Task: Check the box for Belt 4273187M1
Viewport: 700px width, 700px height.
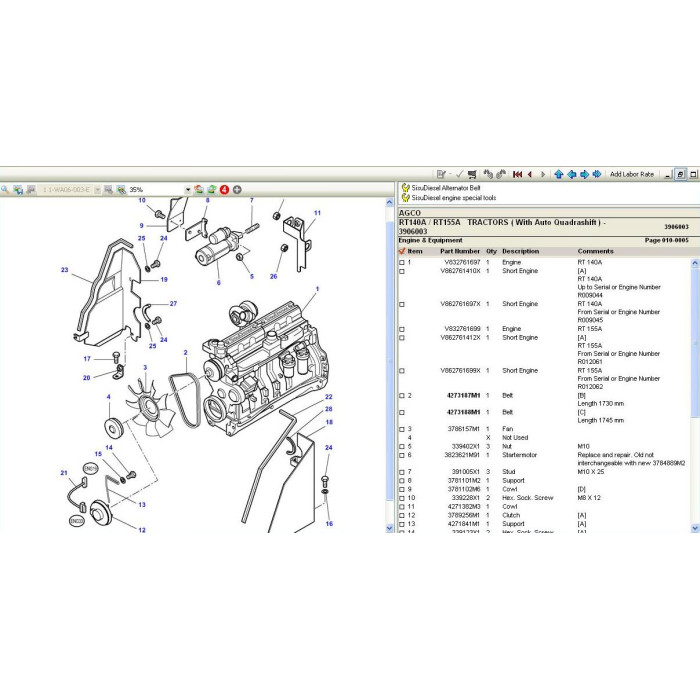Action: [x=402, y=396]
